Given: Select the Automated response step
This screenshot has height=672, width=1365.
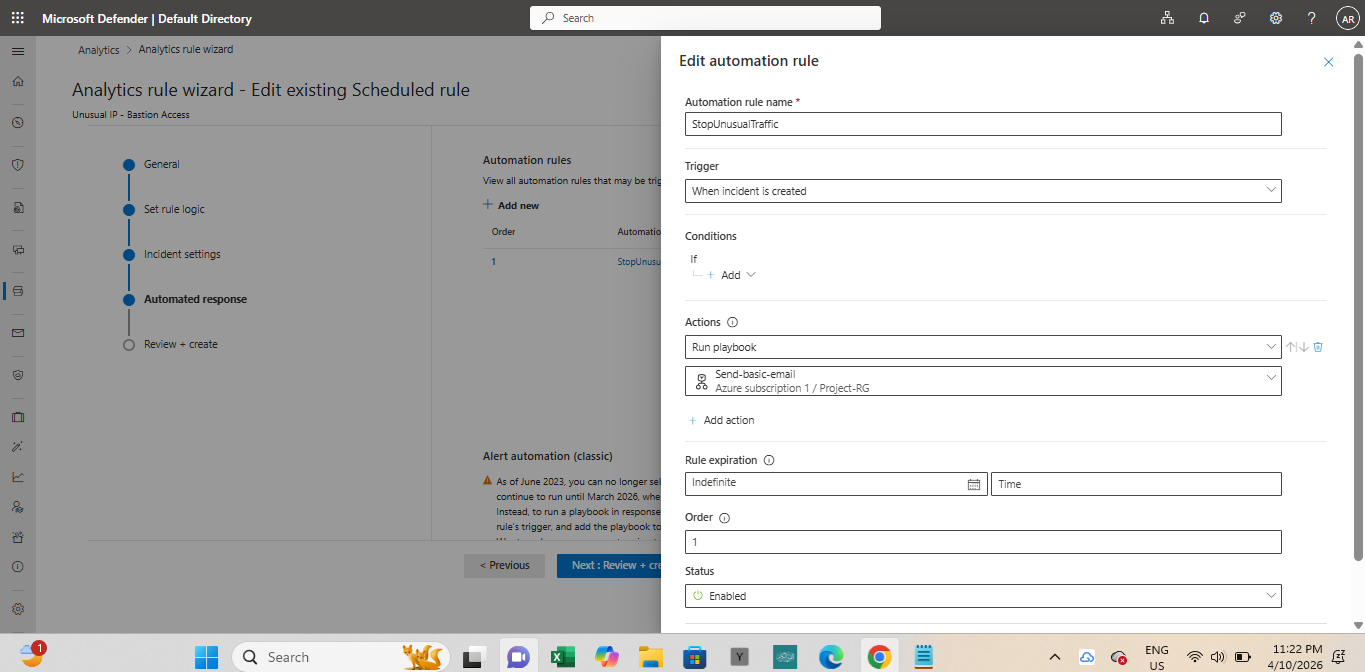Looking at the screenshot, I should (x=195, y=299).
